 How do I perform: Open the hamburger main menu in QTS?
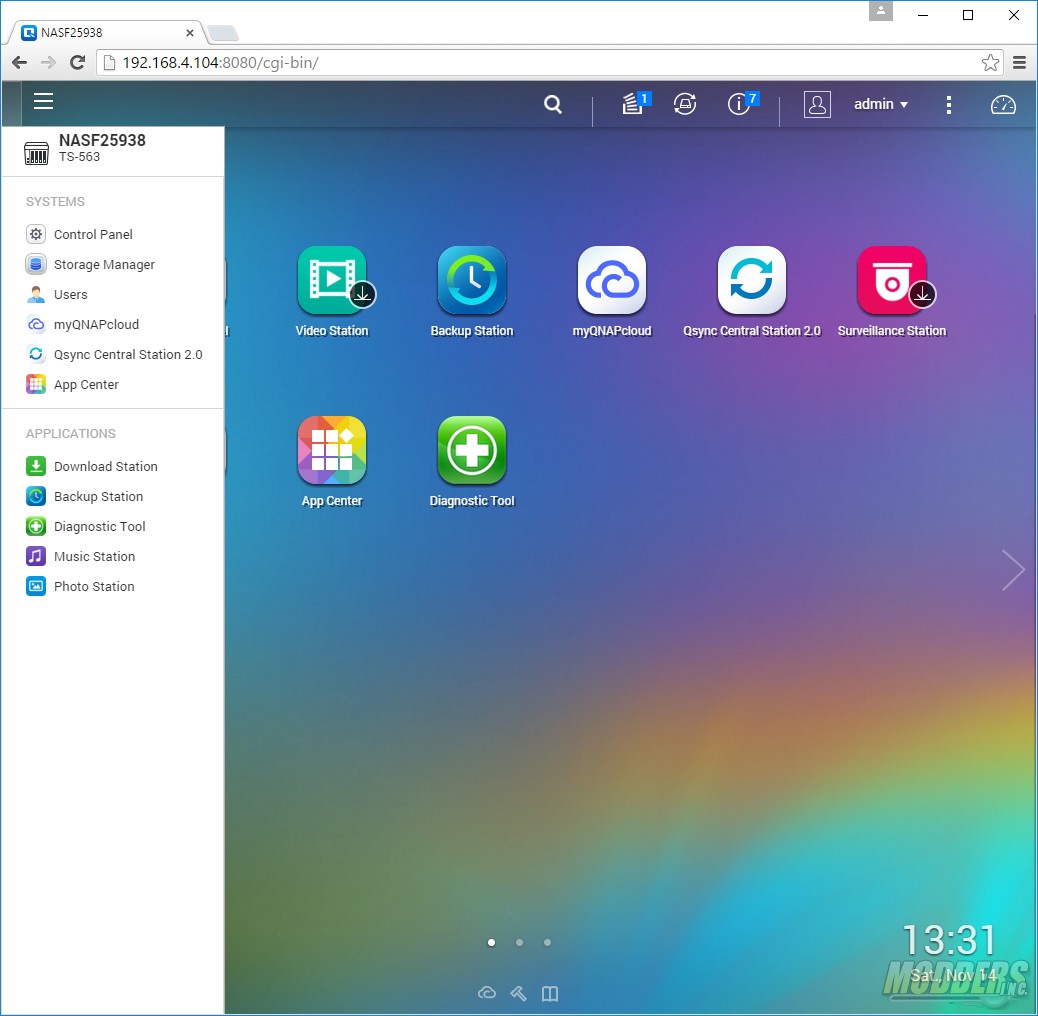(44, 102)
